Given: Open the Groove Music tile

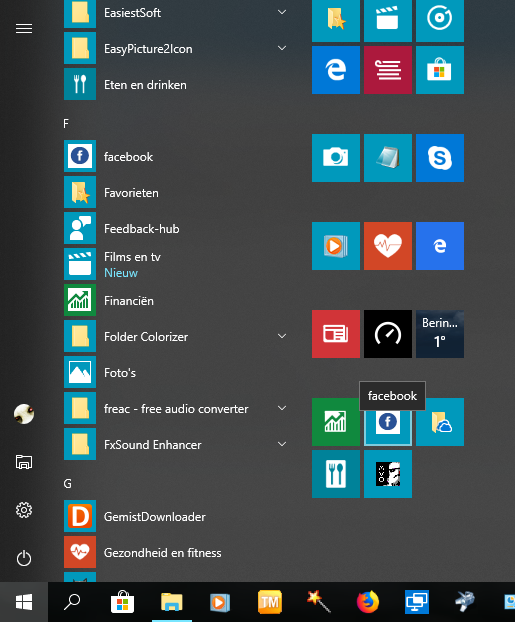Looking at the screenshot, I should (440, 20).
